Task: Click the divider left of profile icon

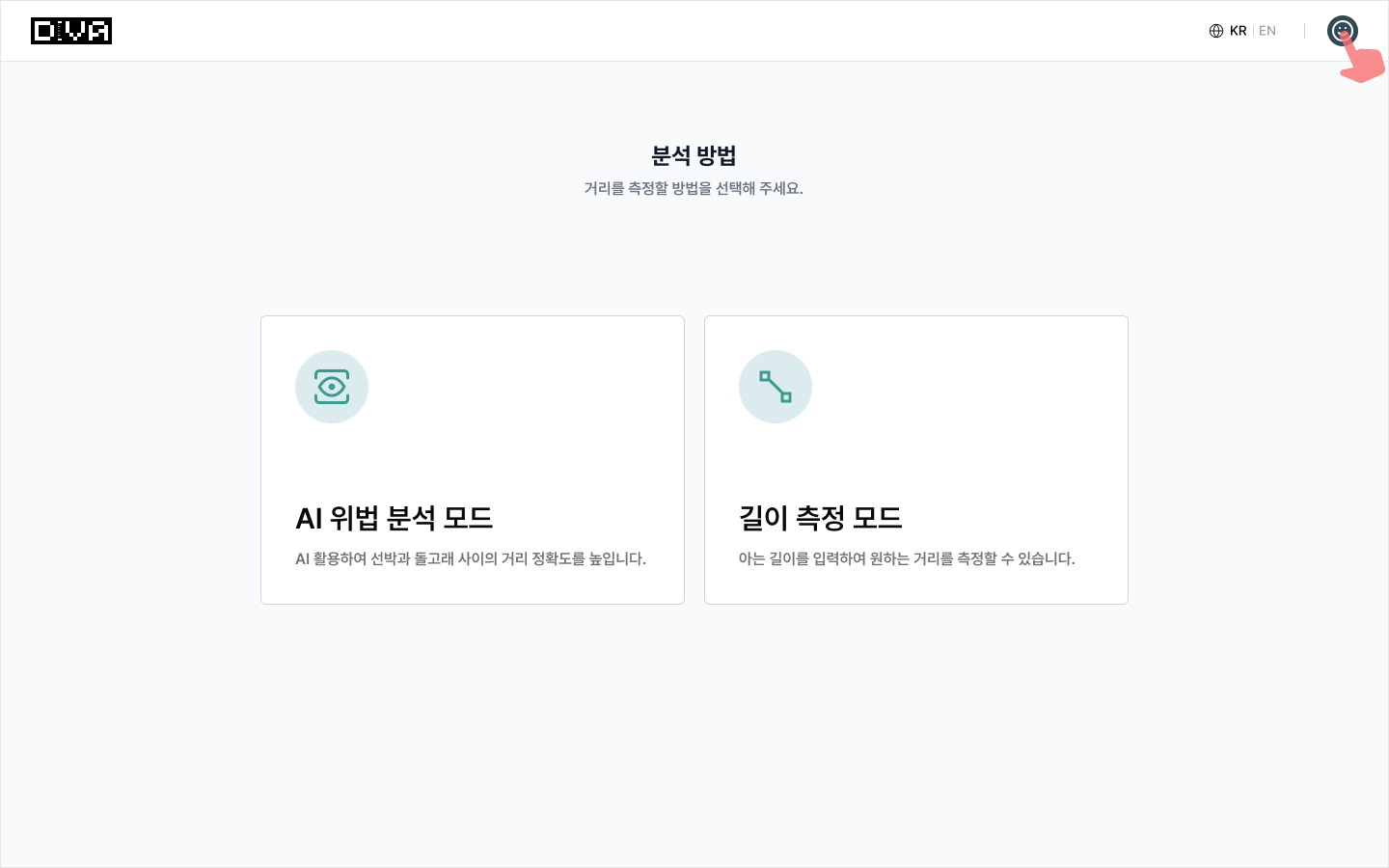Action: click(x=1304, y=31)
